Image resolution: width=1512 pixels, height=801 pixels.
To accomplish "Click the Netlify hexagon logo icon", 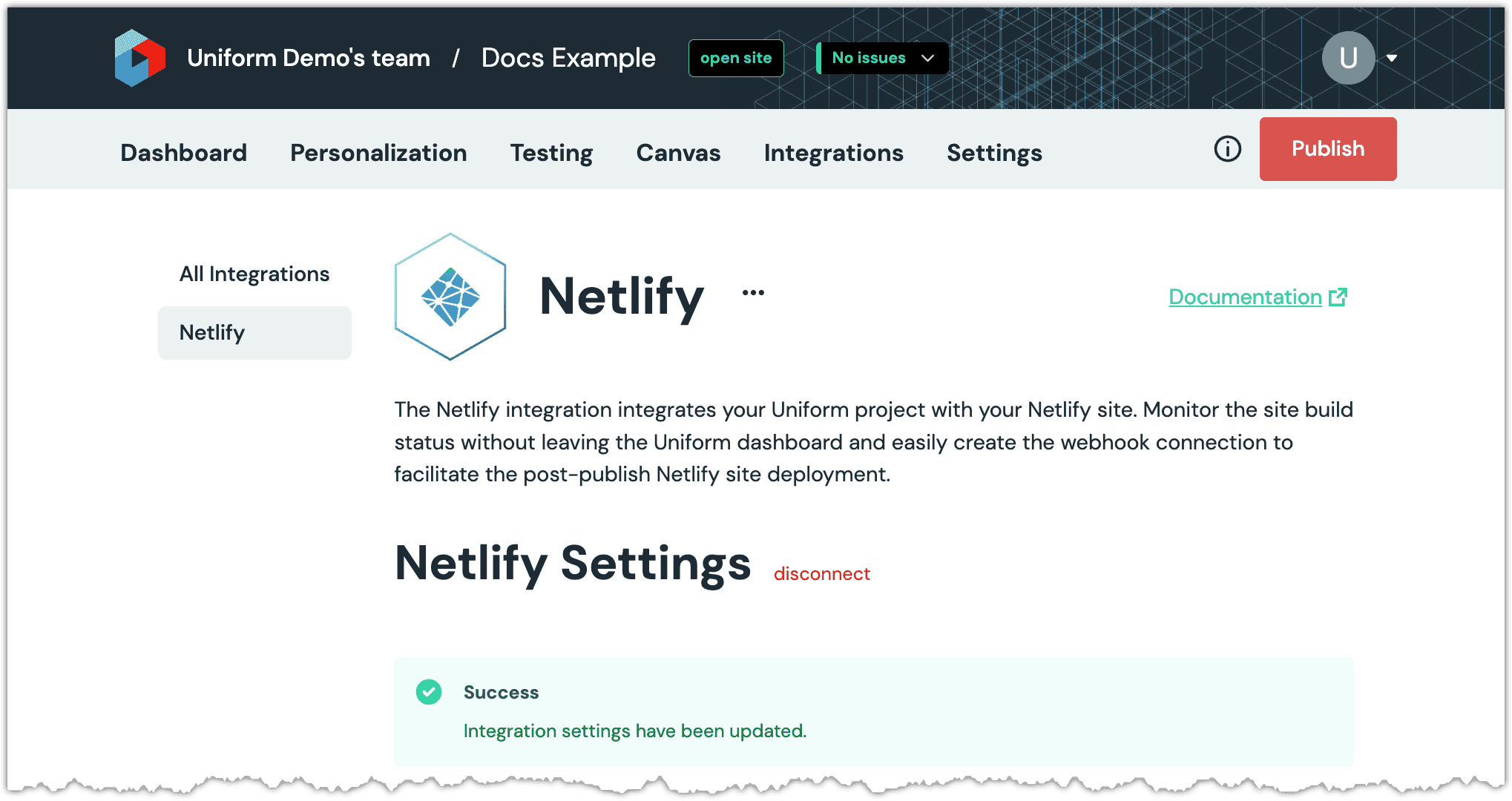I will (x=453, y=297).
